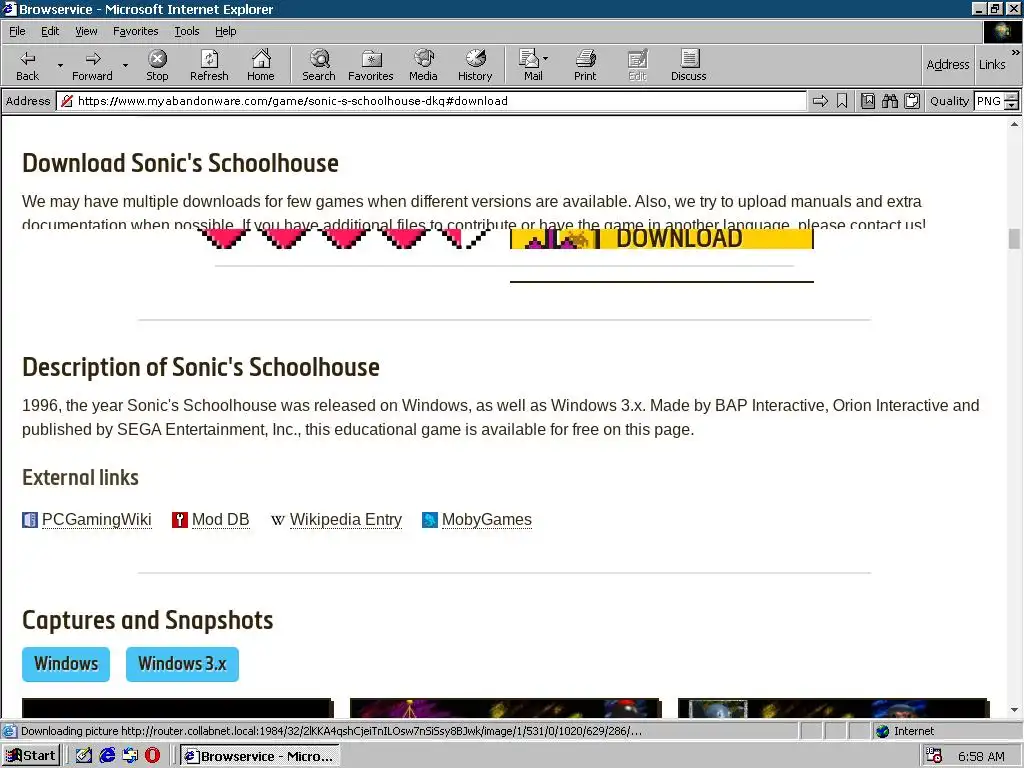Click the first quick launch notepad icon

point(84,756)
